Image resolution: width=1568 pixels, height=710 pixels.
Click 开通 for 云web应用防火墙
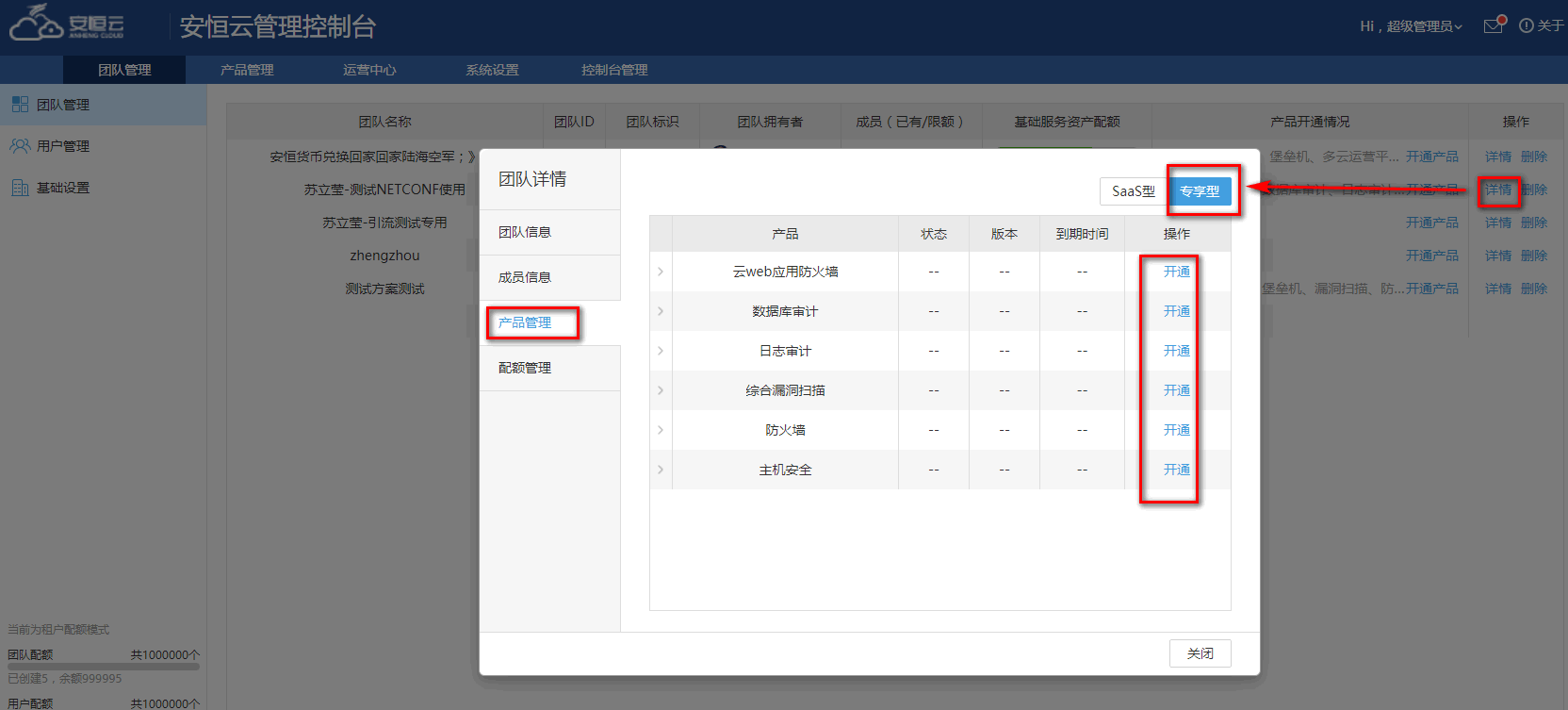coord(1177,272)
